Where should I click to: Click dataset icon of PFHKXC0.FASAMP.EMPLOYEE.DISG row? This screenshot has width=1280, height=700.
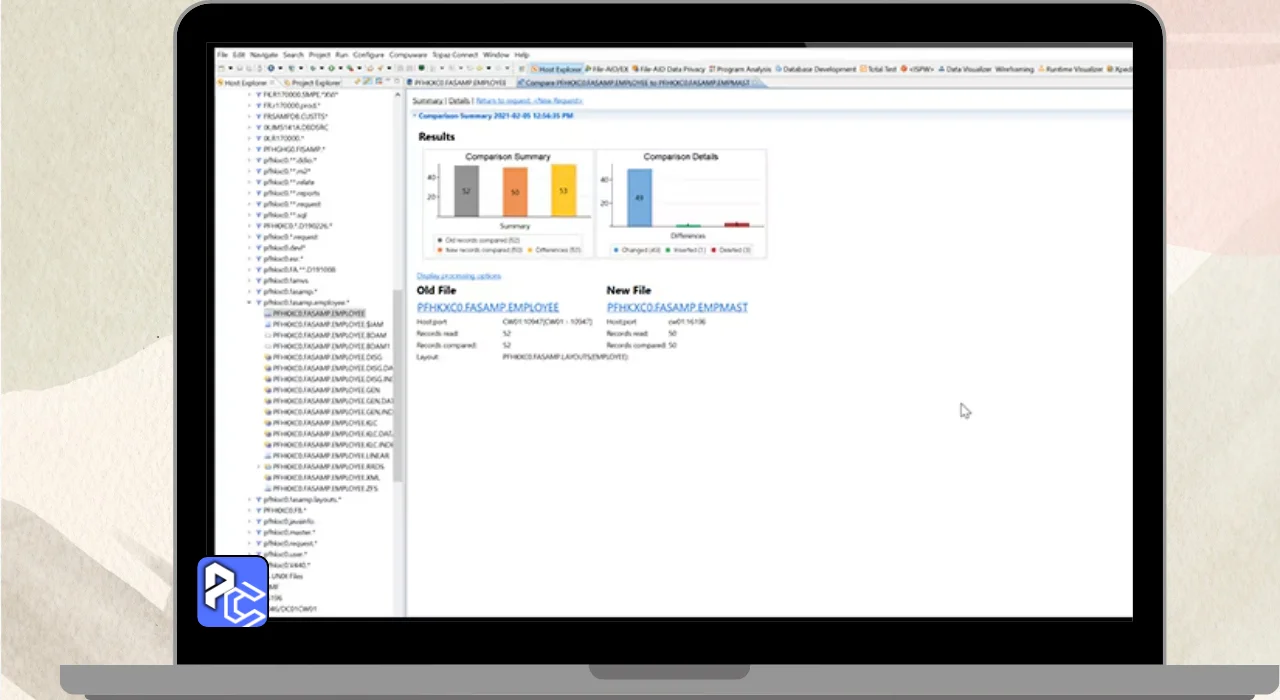268,357
